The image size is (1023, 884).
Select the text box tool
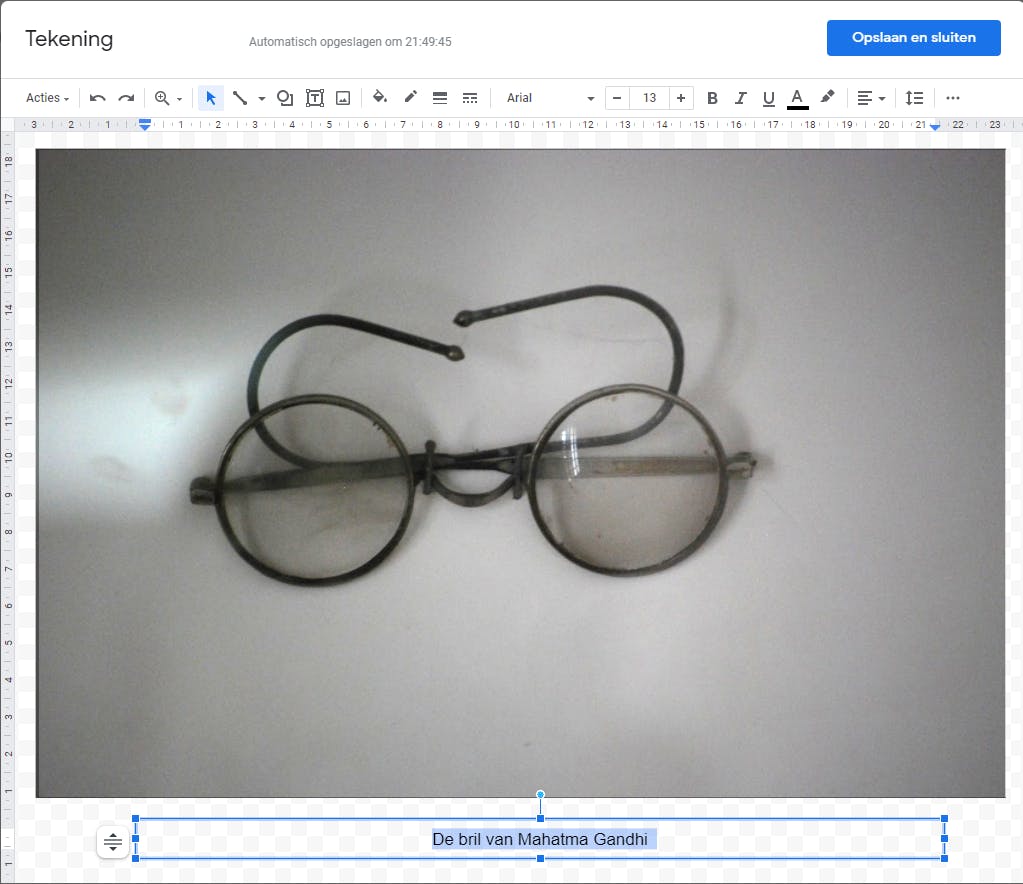click(x=314, y=98)
